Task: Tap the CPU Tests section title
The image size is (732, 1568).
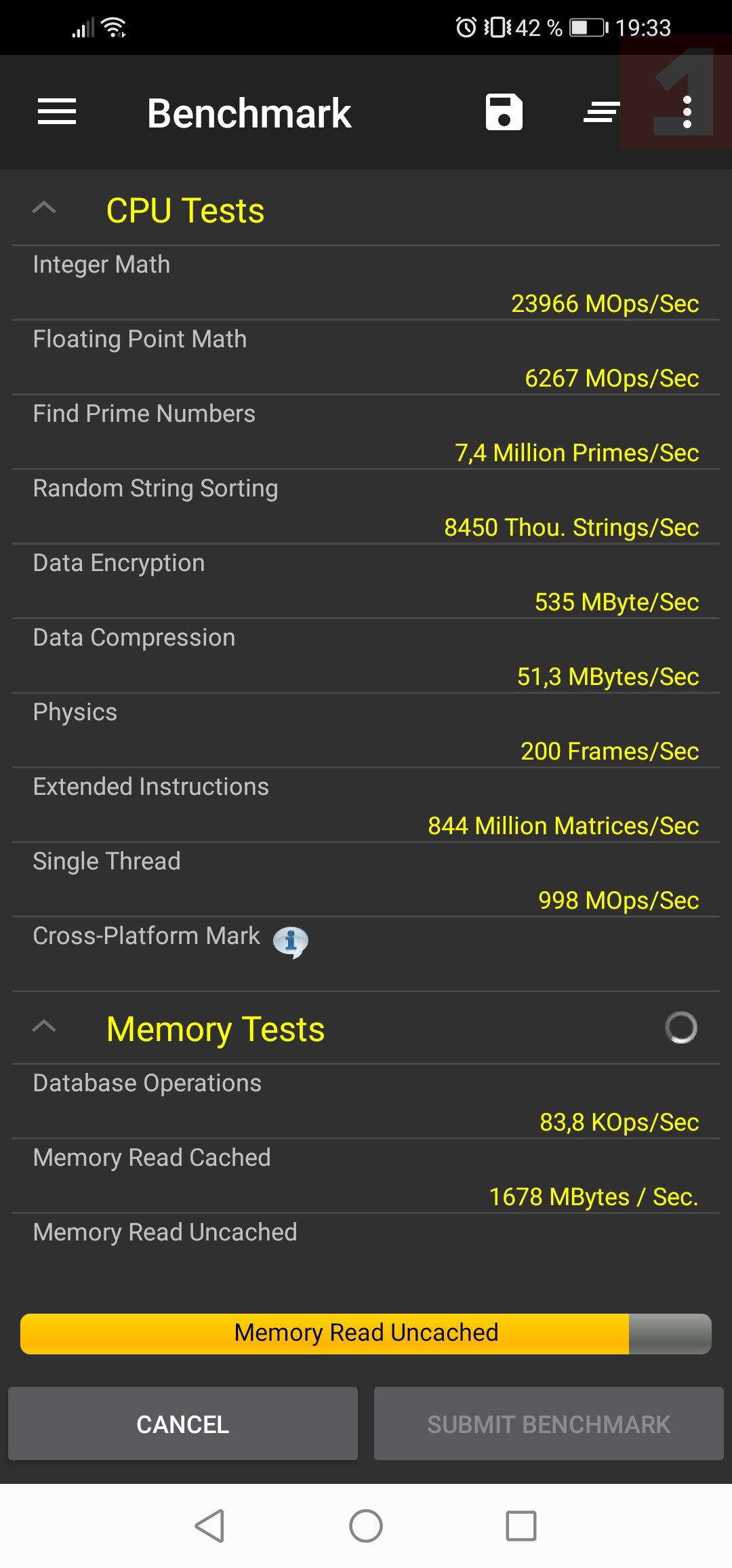Action: coord(185,210)
